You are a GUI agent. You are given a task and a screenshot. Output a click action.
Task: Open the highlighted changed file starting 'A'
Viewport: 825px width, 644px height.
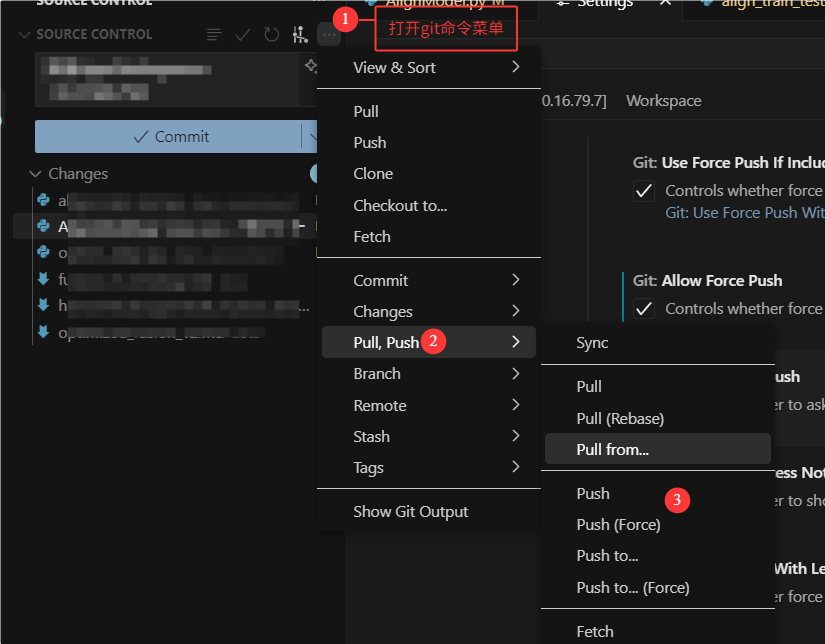tap(166, 226)
